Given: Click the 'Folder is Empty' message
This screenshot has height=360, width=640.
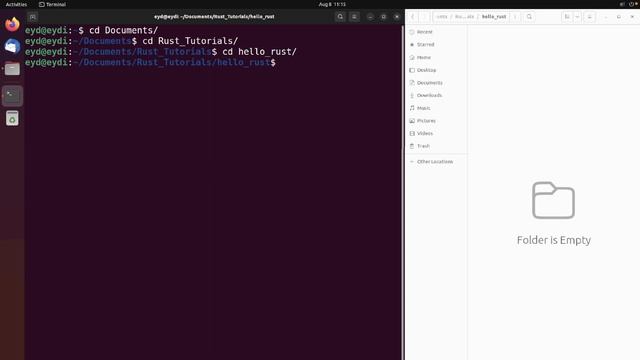Looking at the screenshot, I should pyautogui.click(x=553, y=240).
